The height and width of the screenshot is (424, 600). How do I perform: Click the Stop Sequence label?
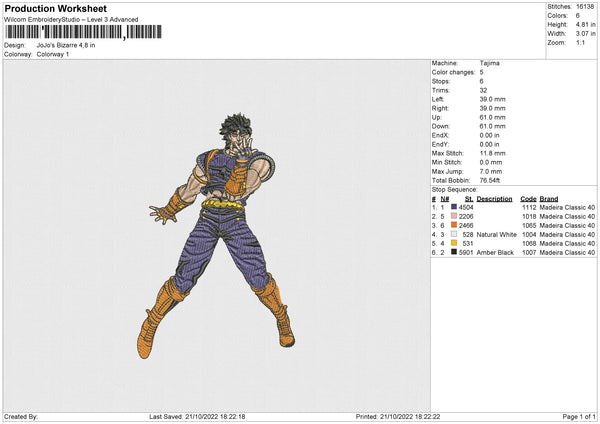point(455,187)
